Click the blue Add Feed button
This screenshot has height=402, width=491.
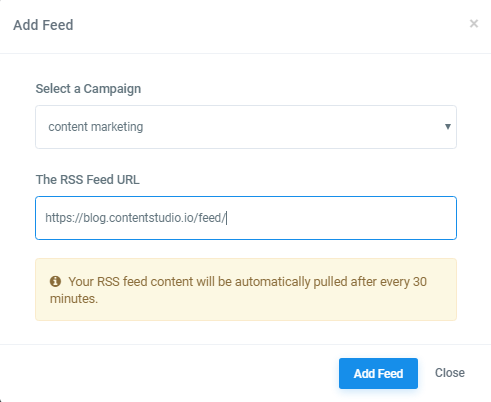(x=378, y=373)
